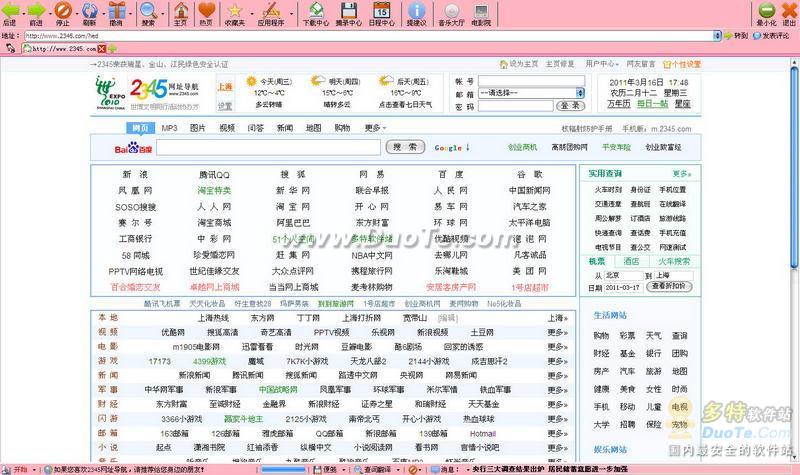Click the Suggestion (提建议) info icon
The image size is (800, 475).
tap(416, 10)
